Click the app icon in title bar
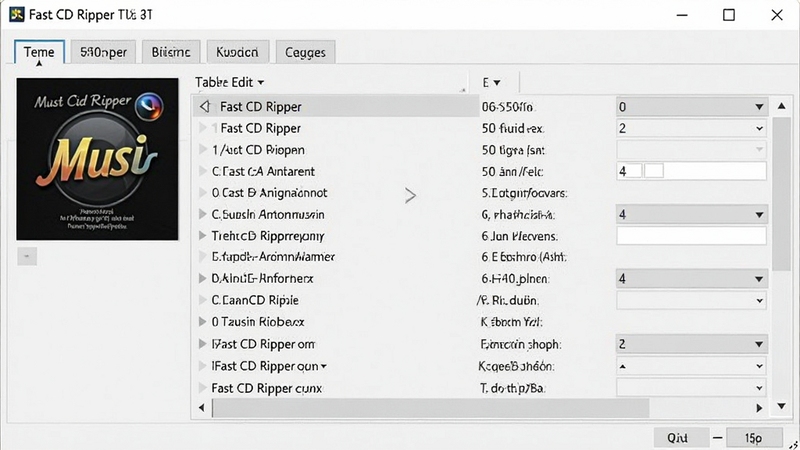This screenshot has height=450, width=800. tap(17, 14)
